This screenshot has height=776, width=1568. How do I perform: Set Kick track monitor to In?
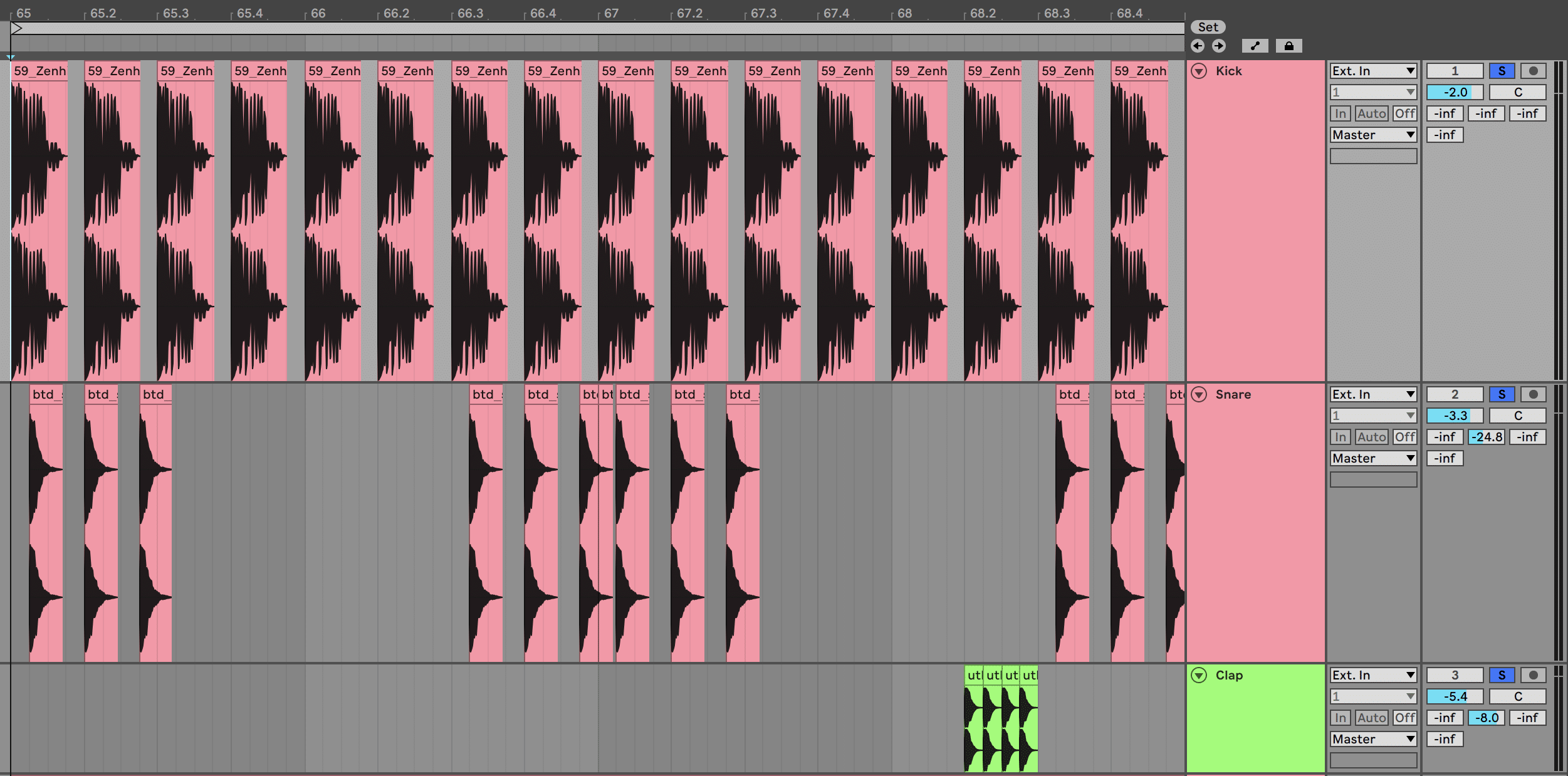(x=1341, y=113)
